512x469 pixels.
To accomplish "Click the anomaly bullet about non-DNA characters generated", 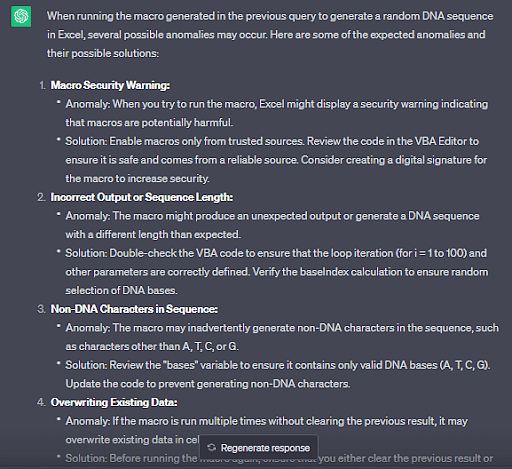I will coord(282,337).
